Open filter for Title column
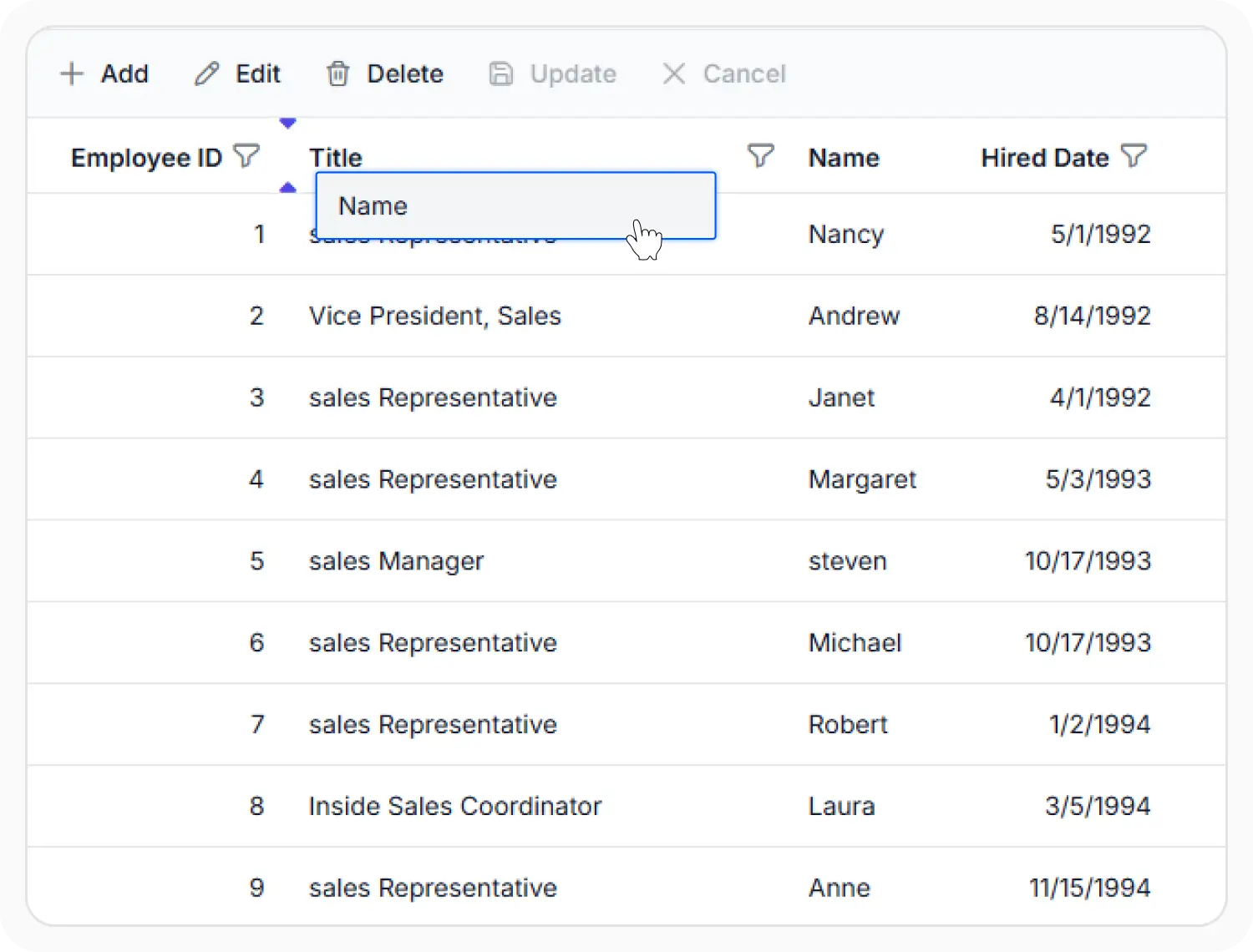Screen dimensions: 1253x952 pyautogui.click(x=760, y=156)
